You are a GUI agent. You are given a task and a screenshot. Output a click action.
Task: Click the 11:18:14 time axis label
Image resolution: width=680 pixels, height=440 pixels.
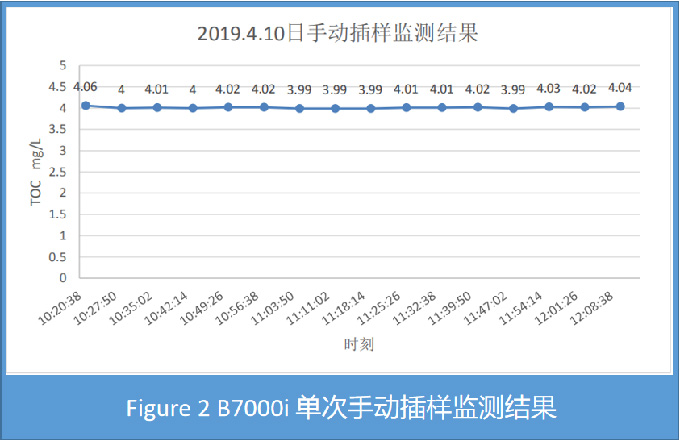pyautogui.click(x=344, y=308)
